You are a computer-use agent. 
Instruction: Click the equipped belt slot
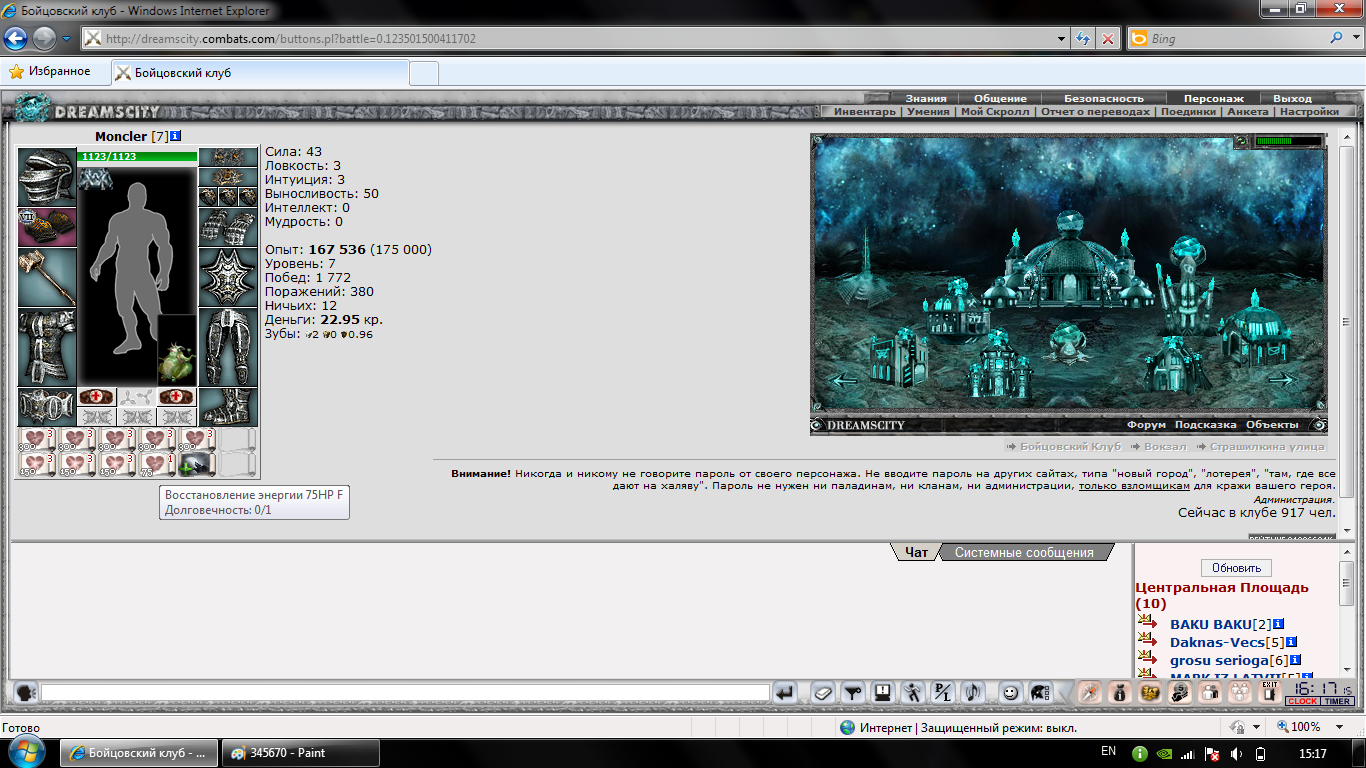tap(47, 407)
